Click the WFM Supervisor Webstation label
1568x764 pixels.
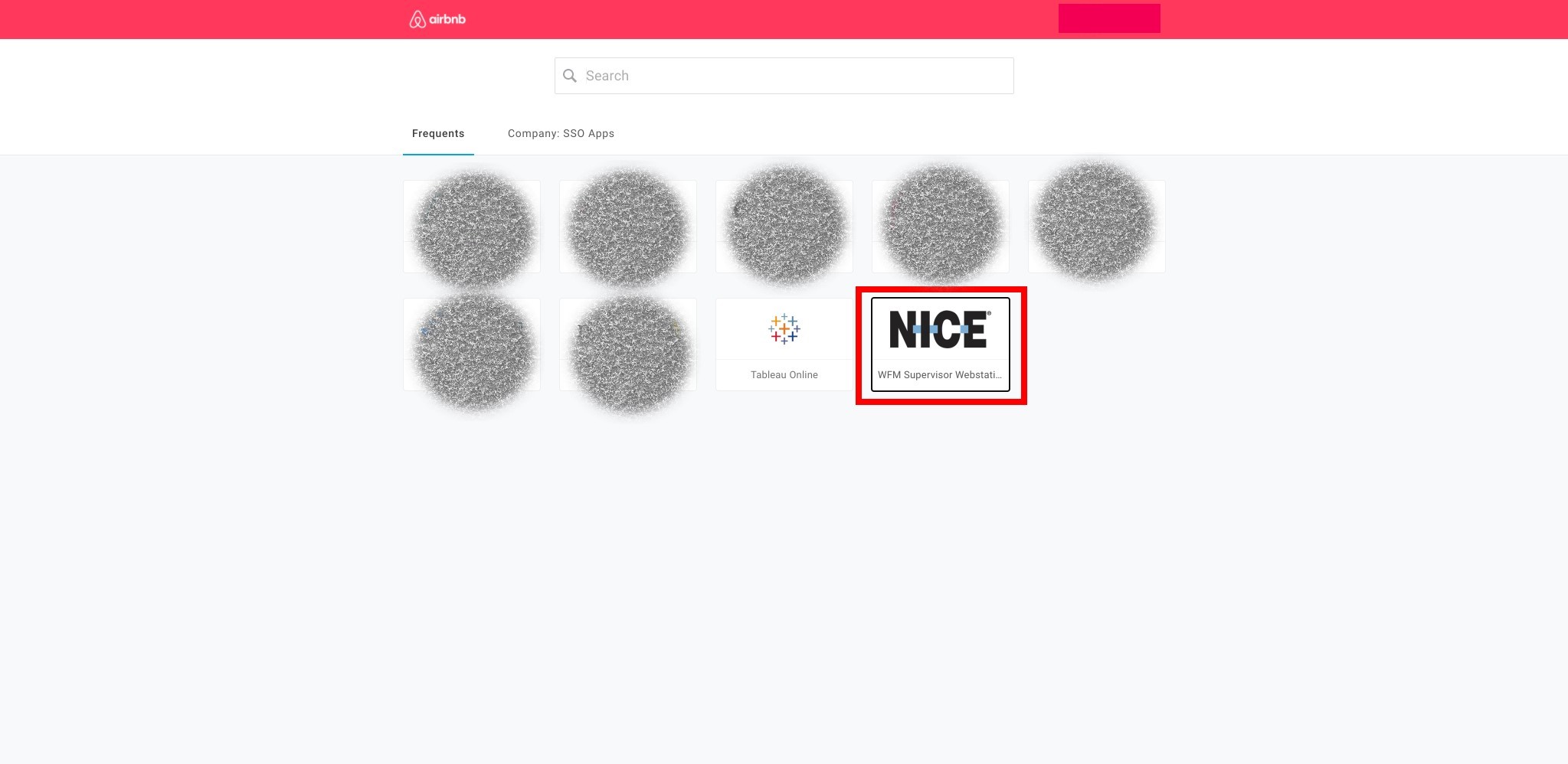[x=940, y=374]
